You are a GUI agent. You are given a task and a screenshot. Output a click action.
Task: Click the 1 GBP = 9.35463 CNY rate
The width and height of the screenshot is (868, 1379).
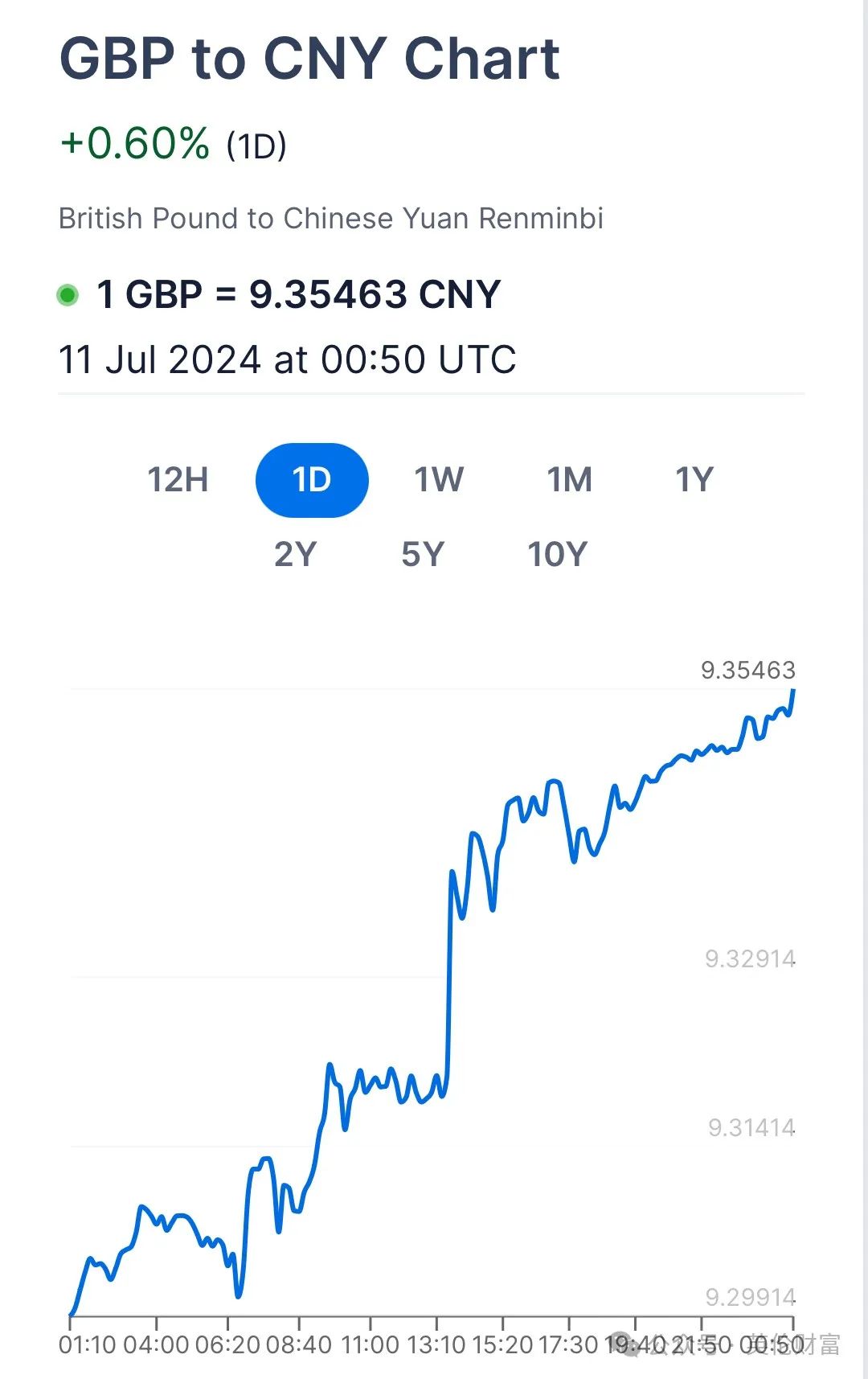pos(298,293)
